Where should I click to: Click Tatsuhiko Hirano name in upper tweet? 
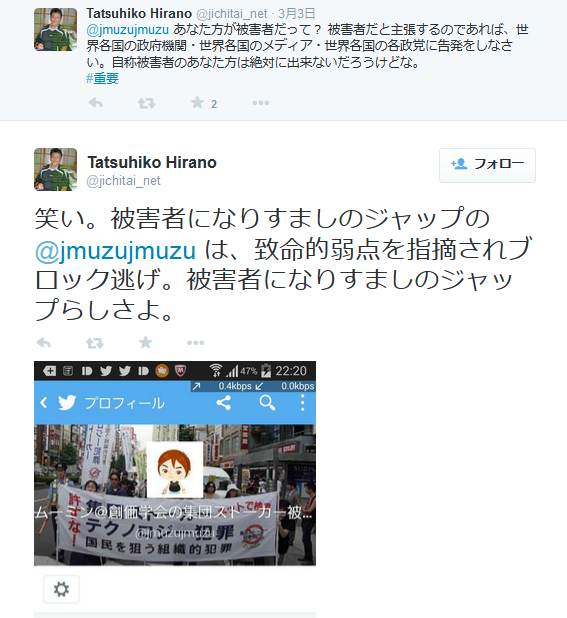click(139, 13)
